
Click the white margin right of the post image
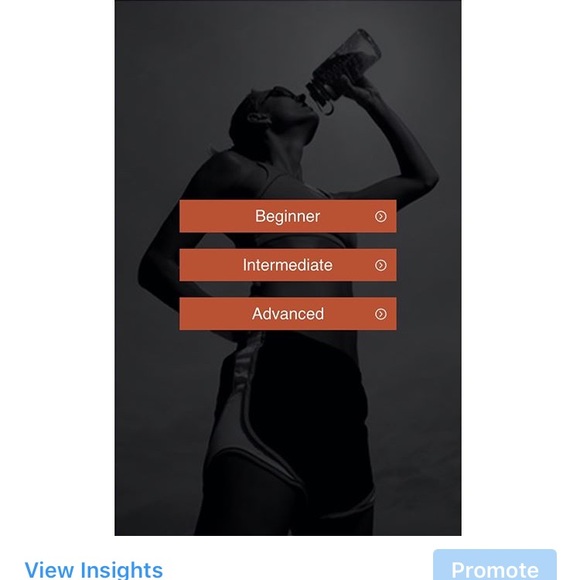[x=520, y=268]
